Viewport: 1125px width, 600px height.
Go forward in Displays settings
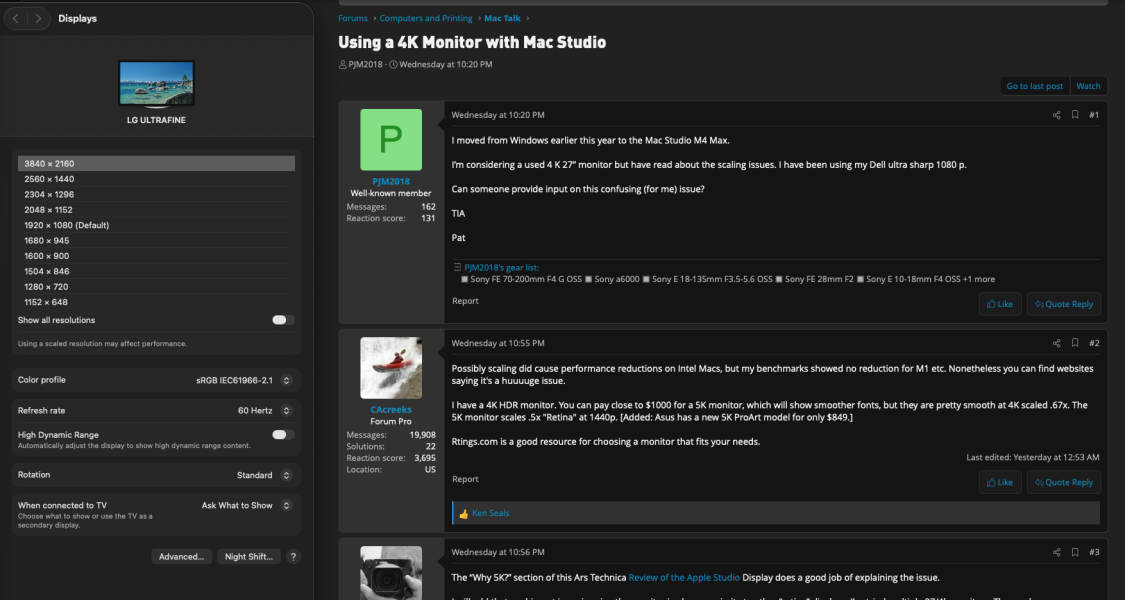[38, 19]
